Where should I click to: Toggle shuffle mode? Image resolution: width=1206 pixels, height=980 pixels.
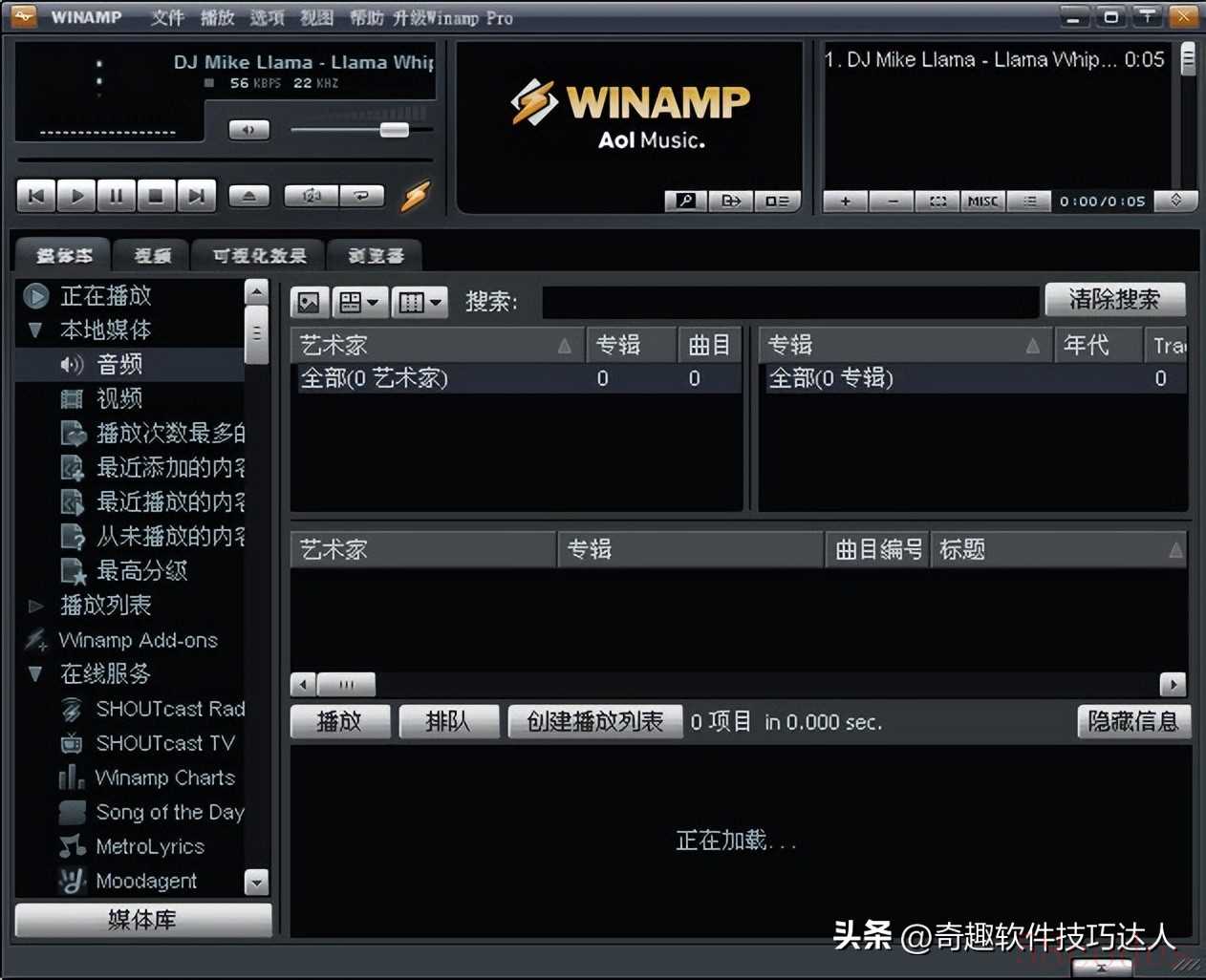(x=310, y=196)
